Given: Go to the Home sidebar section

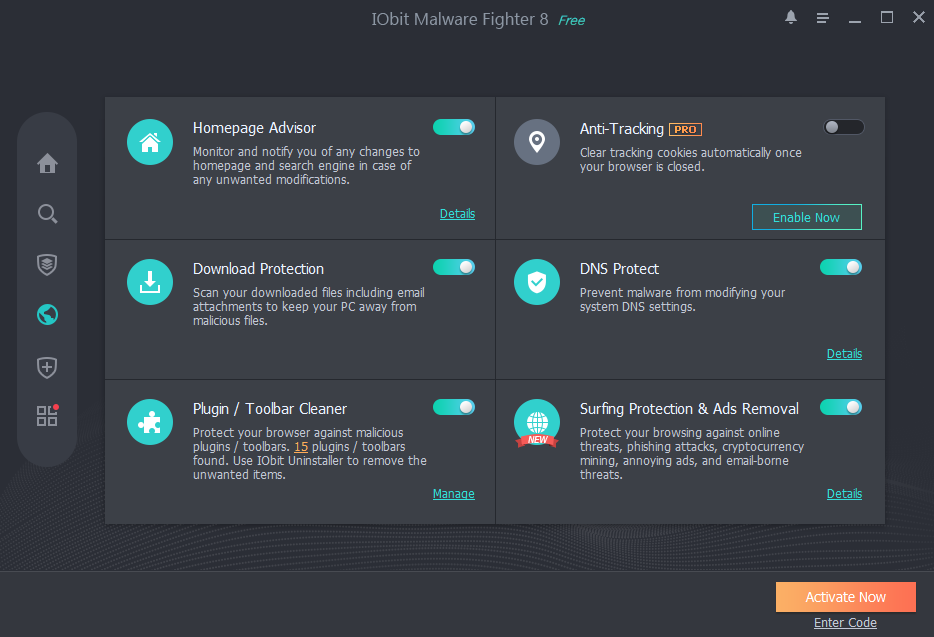Looking at the screenshot, I should [x=47, y=163].
